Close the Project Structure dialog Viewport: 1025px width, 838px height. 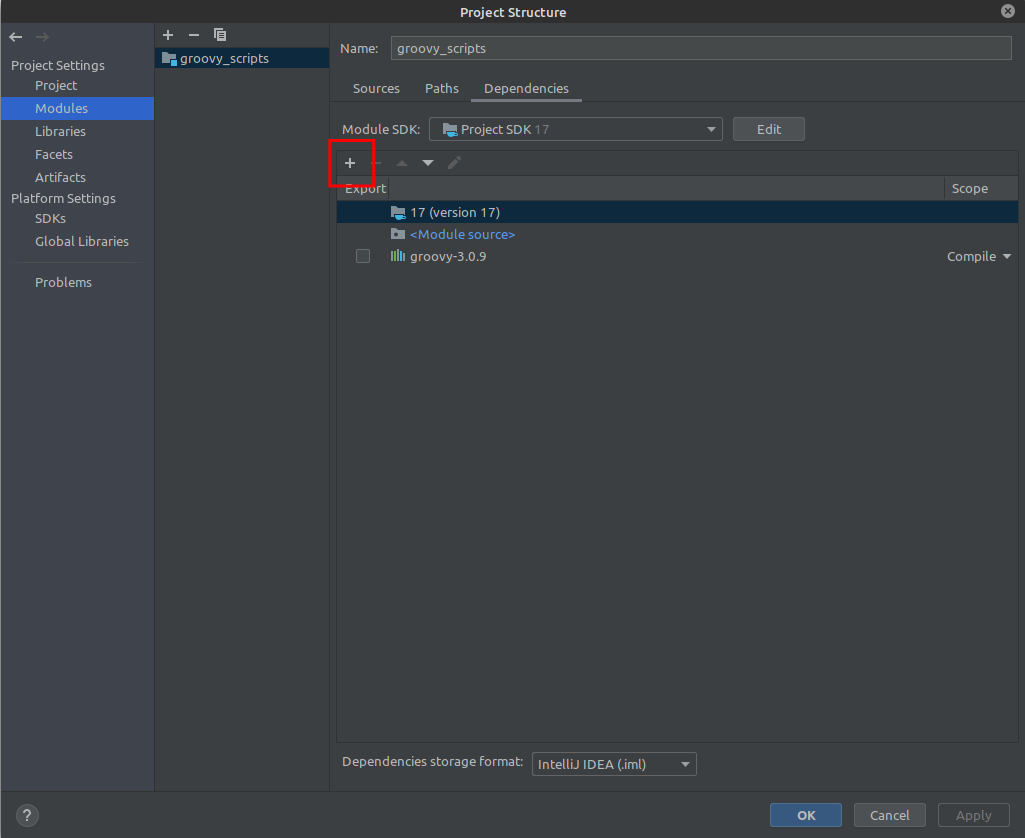pos(1008,10)
